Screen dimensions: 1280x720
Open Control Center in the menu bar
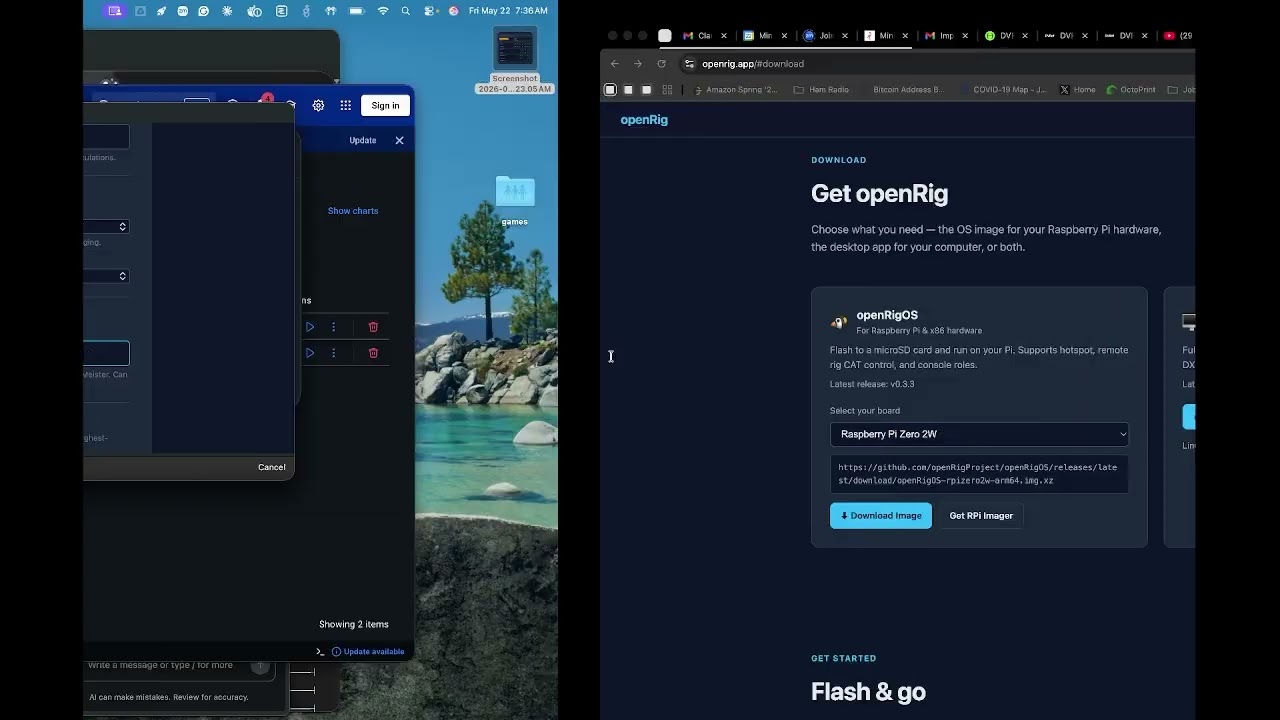point(430,11)
